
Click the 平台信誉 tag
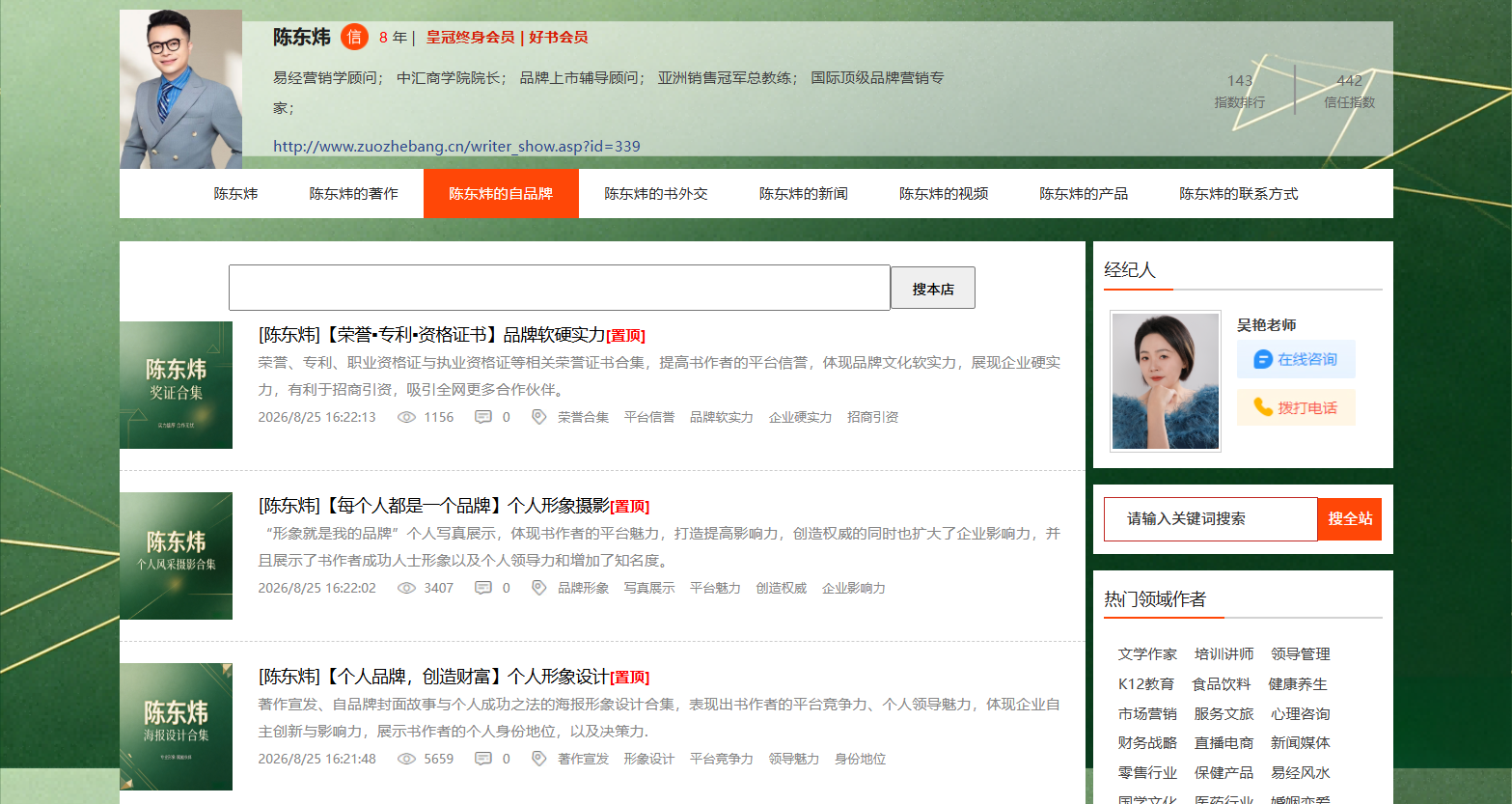coord(649,417)
